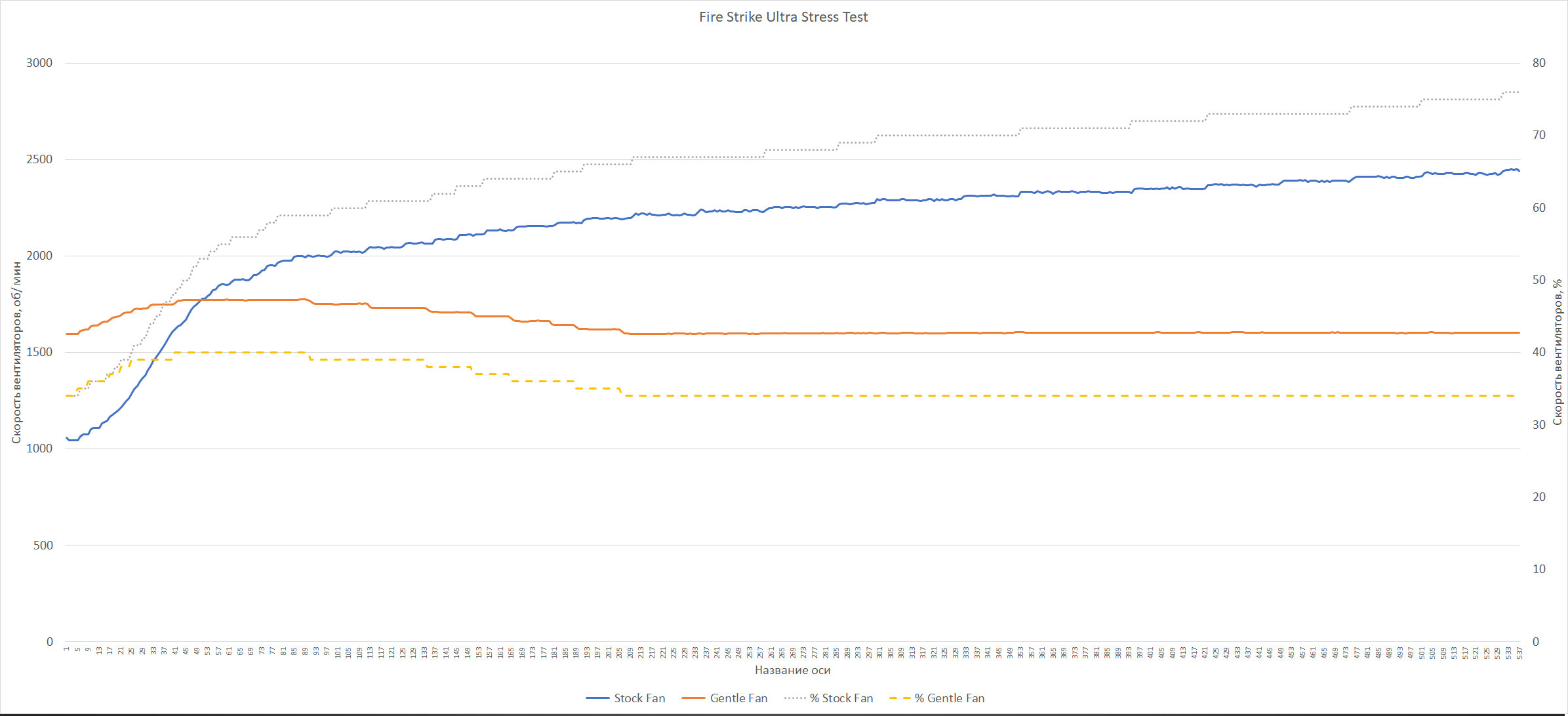This screenshot has height=716, width=1568.
Task: Click the orange Gentle Fan legend line swatch
Action: tap(693, 698)
